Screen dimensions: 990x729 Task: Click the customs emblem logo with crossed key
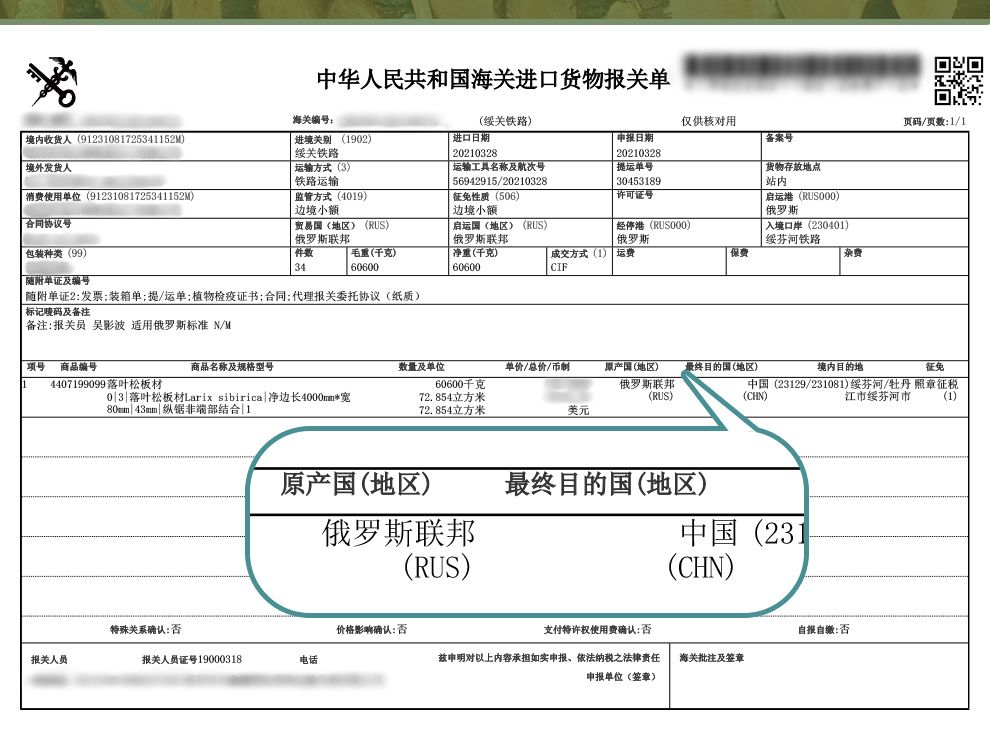(52, 83)
